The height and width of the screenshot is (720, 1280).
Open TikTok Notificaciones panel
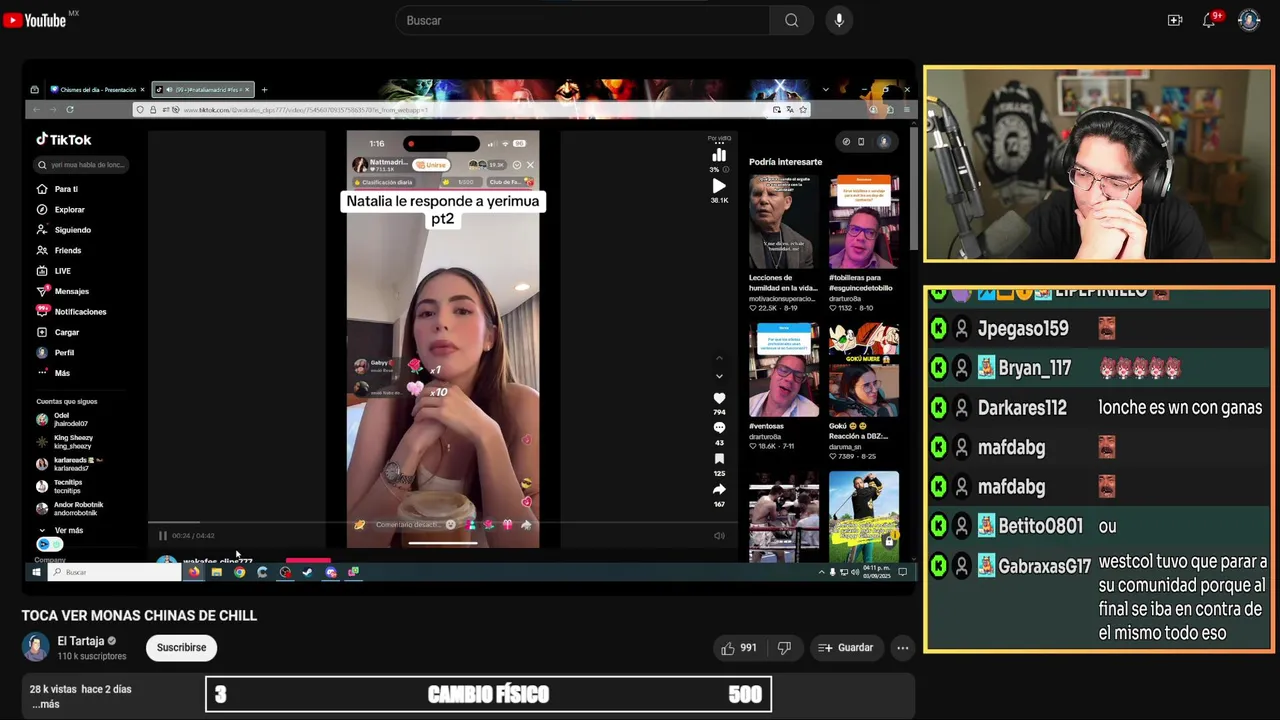[x=71, y=312]
